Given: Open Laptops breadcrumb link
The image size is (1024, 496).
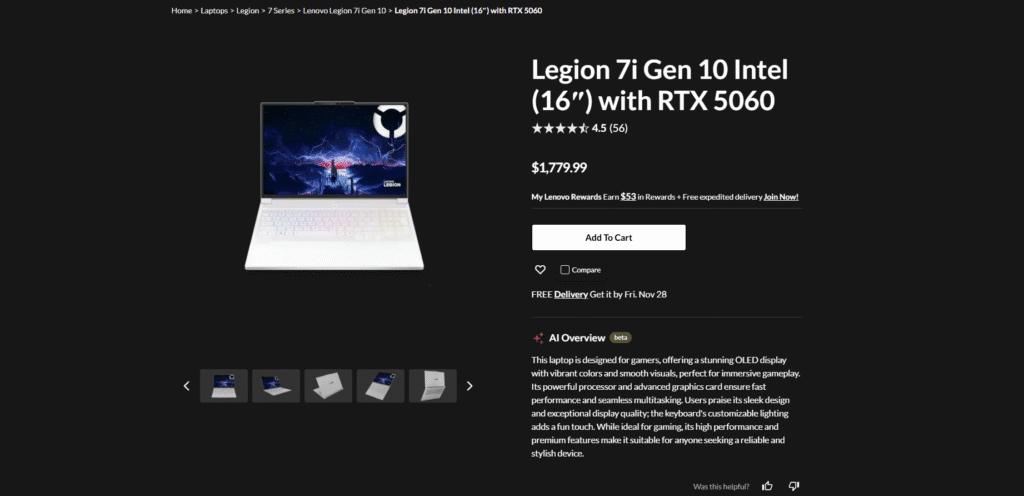Looking at the screenshot, I should click(x=214, y=10).
